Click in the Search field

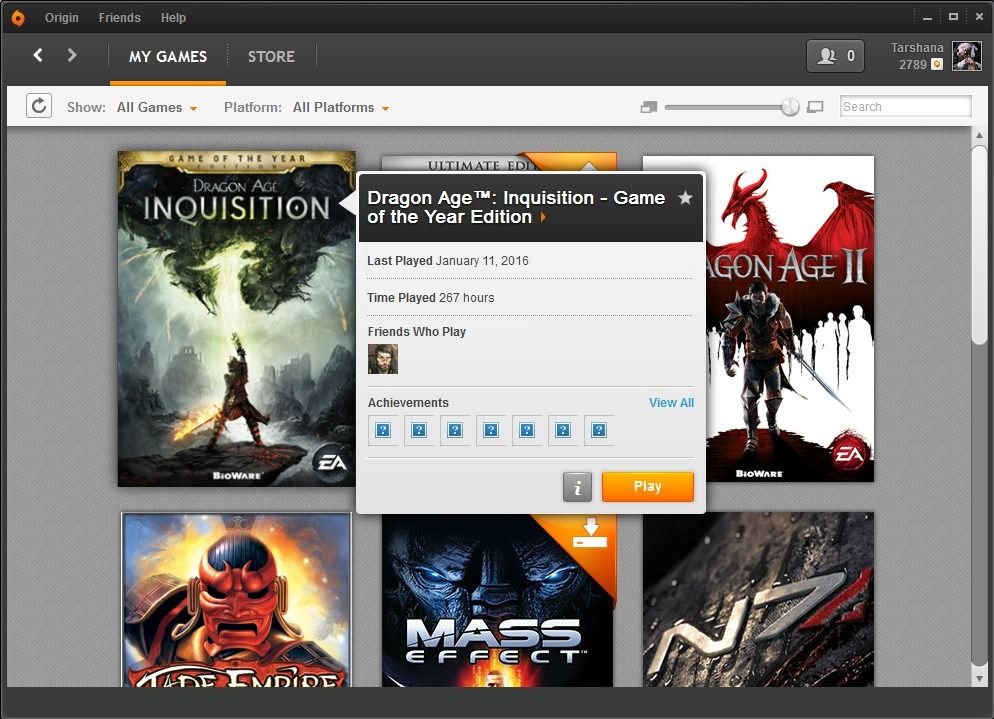(905, 107)
